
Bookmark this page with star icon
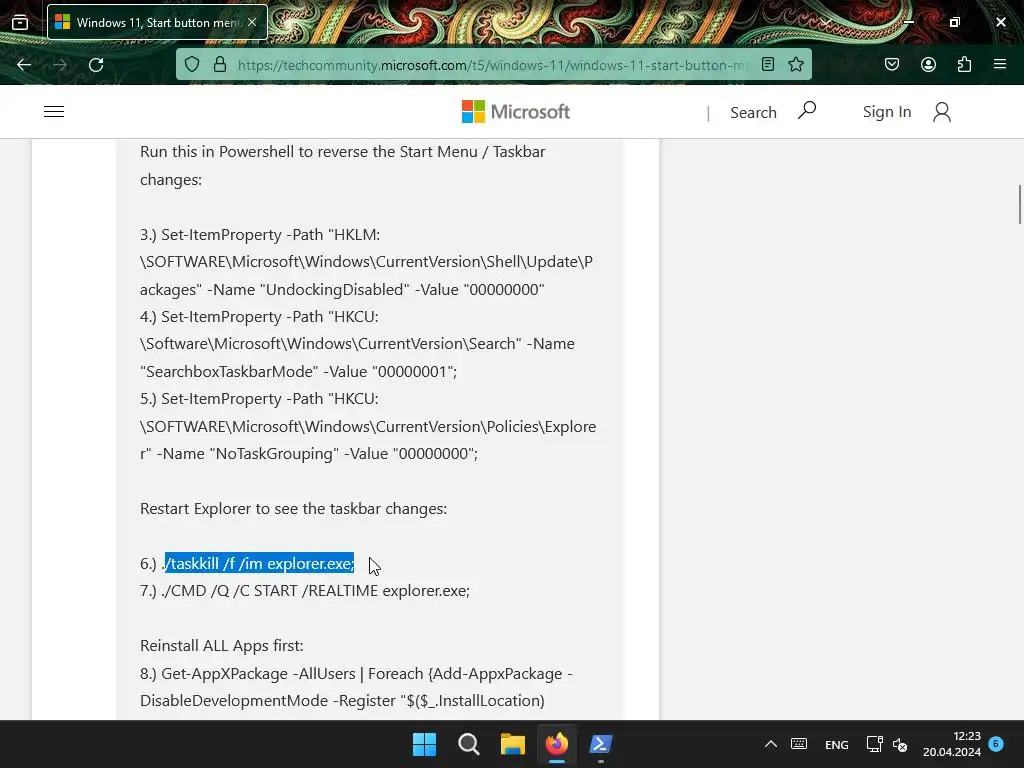pos(795,64)
